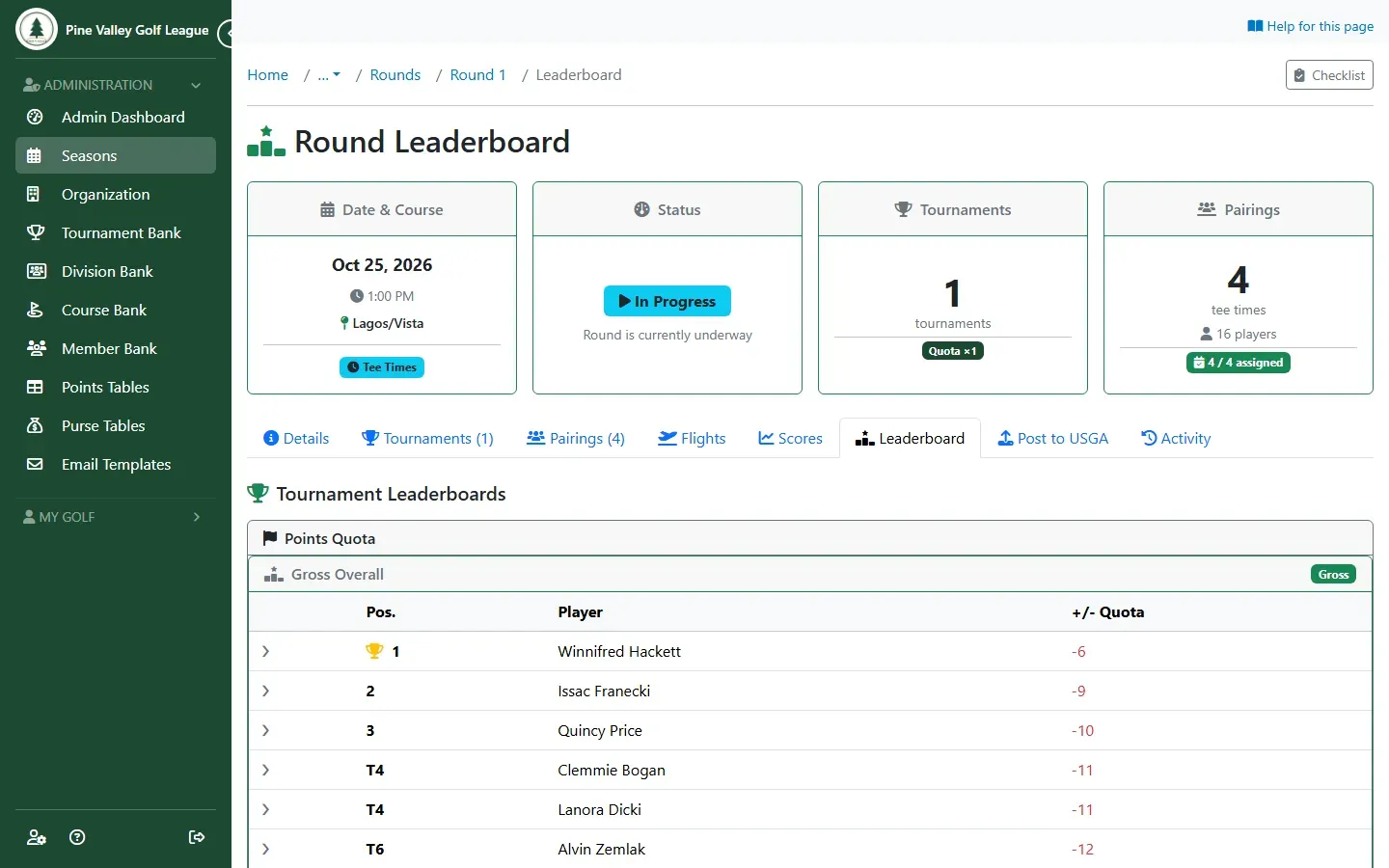Open Help for this page
Screen dimensions: 1389x868
tap(1310, 26)
